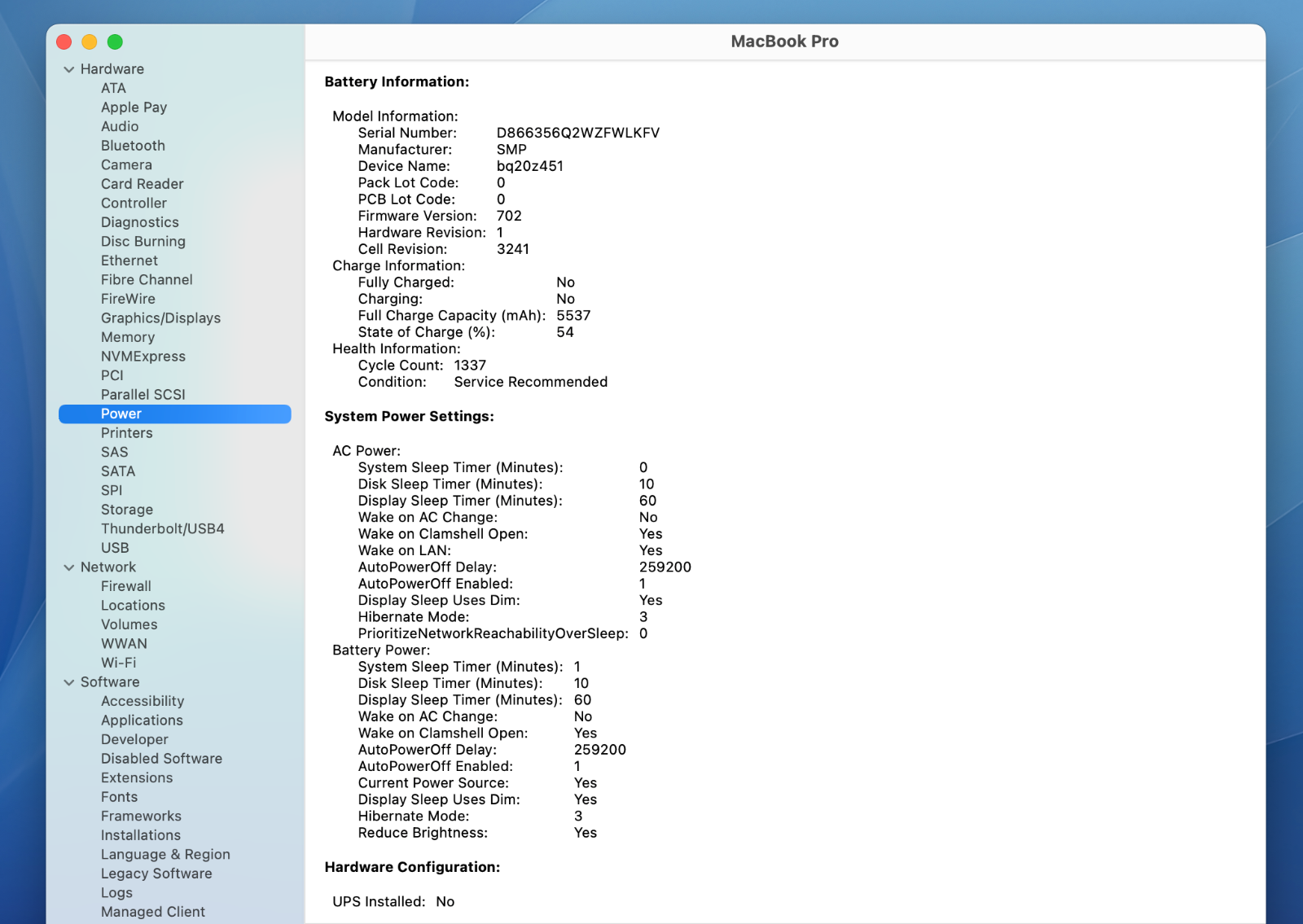Select Locations in the sidebar

click(133, 606)
